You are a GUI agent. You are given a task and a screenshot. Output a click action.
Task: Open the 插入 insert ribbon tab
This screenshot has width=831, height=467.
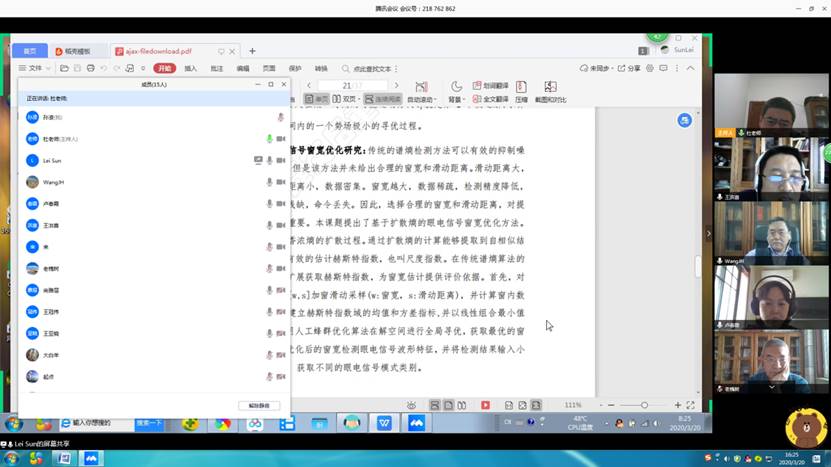(191, 68)
